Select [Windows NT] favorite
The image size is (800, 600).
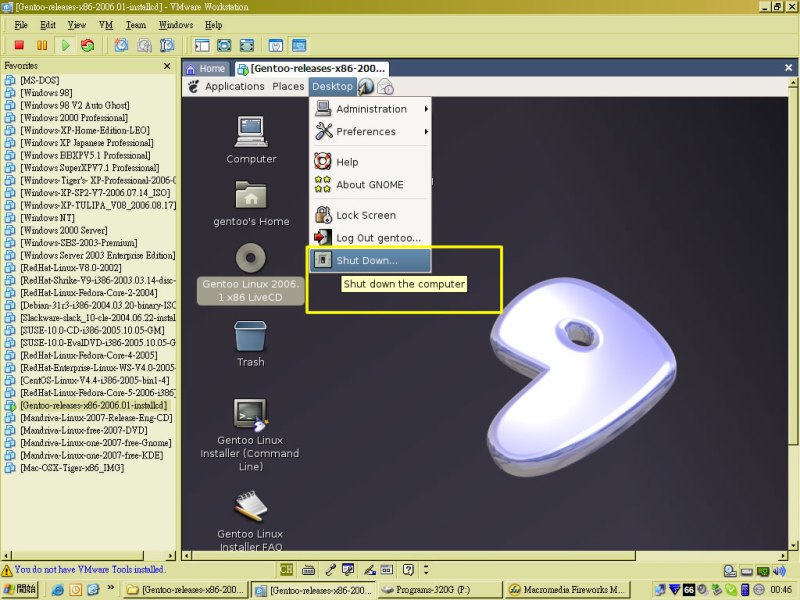click(47, 218)
